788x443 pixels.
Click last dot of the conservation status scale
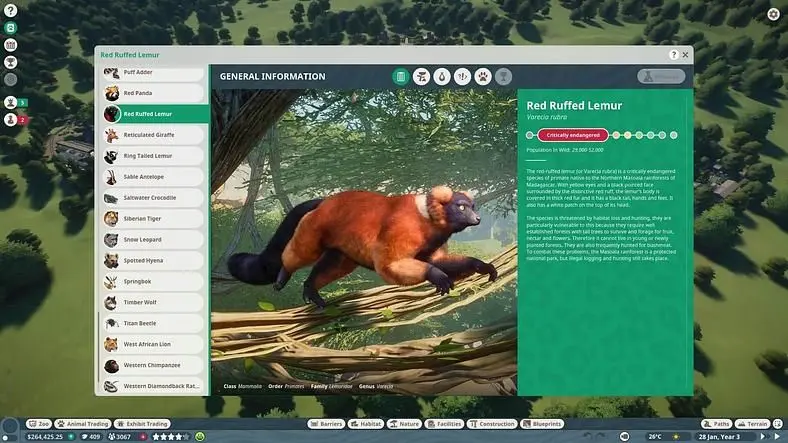(673, 135)
